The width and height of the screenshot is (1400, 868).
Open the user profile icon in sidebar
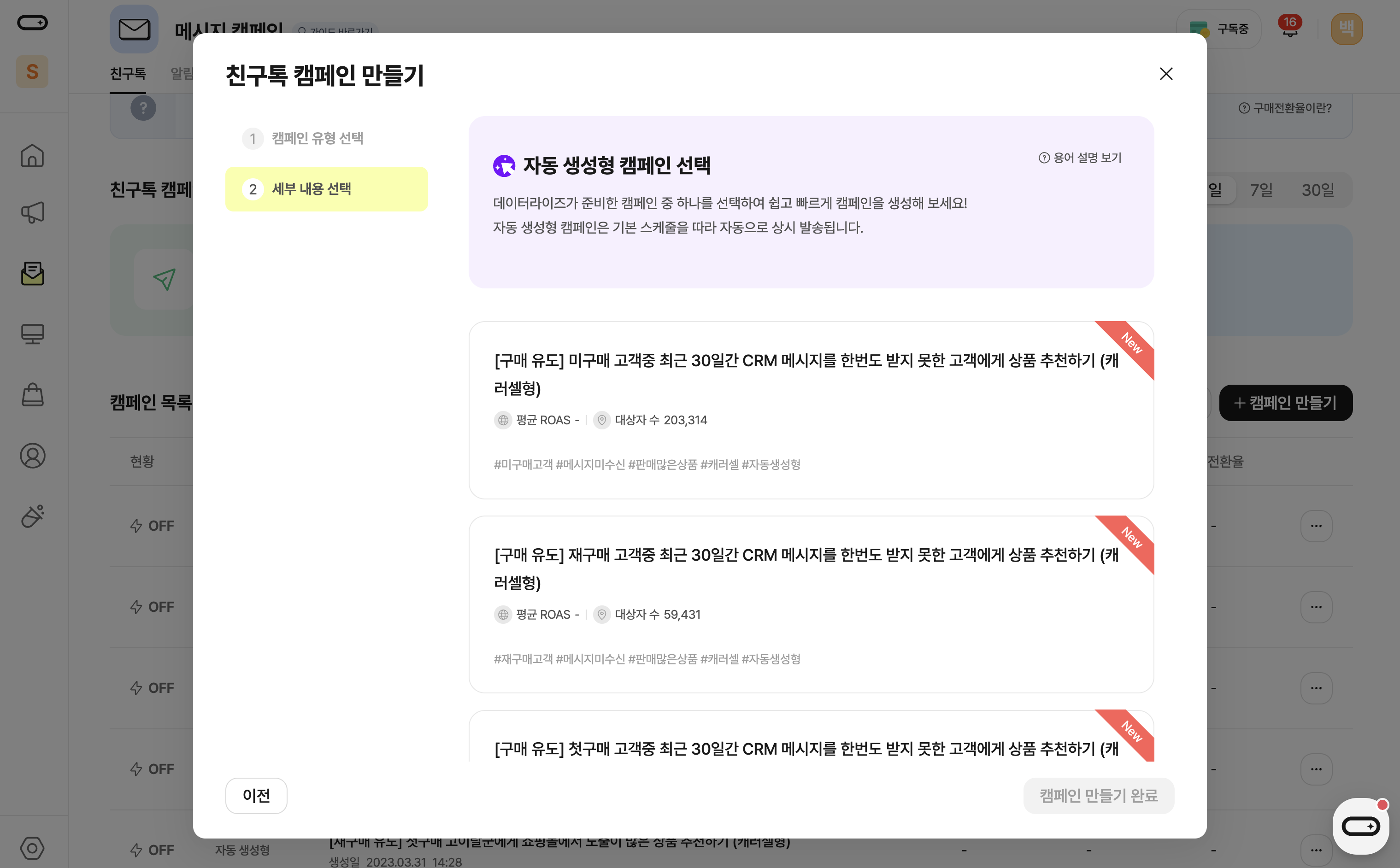pyautogui.click(x=33, y=455)
